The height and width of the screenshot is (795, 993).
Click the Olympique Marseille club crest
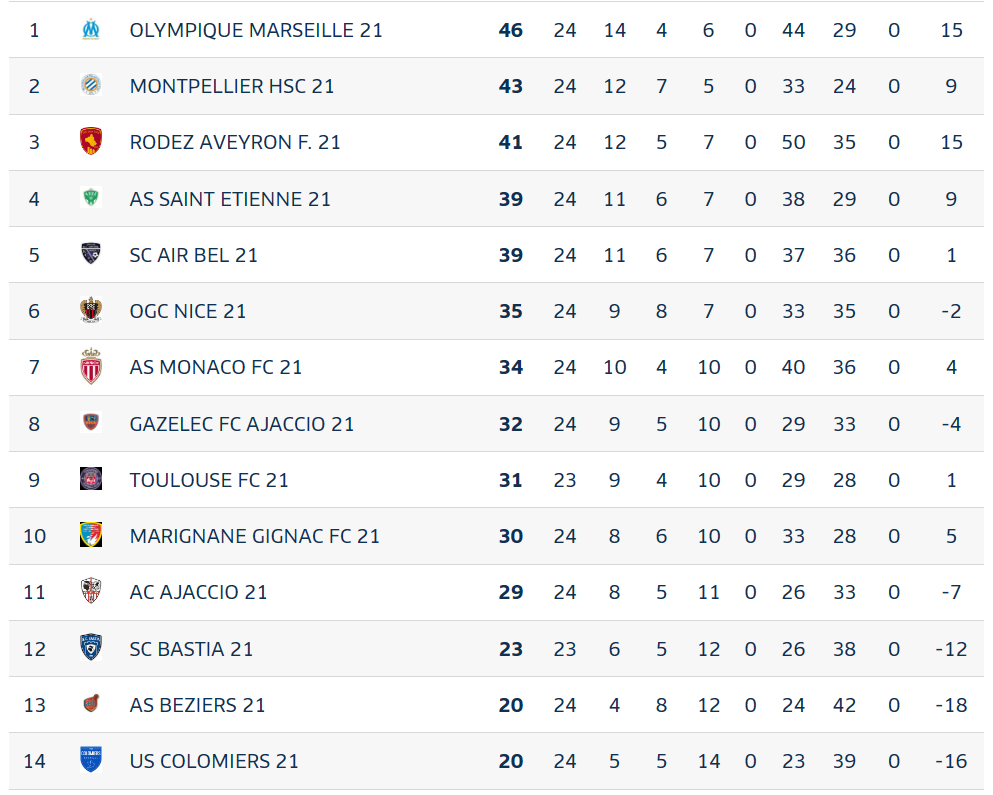point(91,30)
